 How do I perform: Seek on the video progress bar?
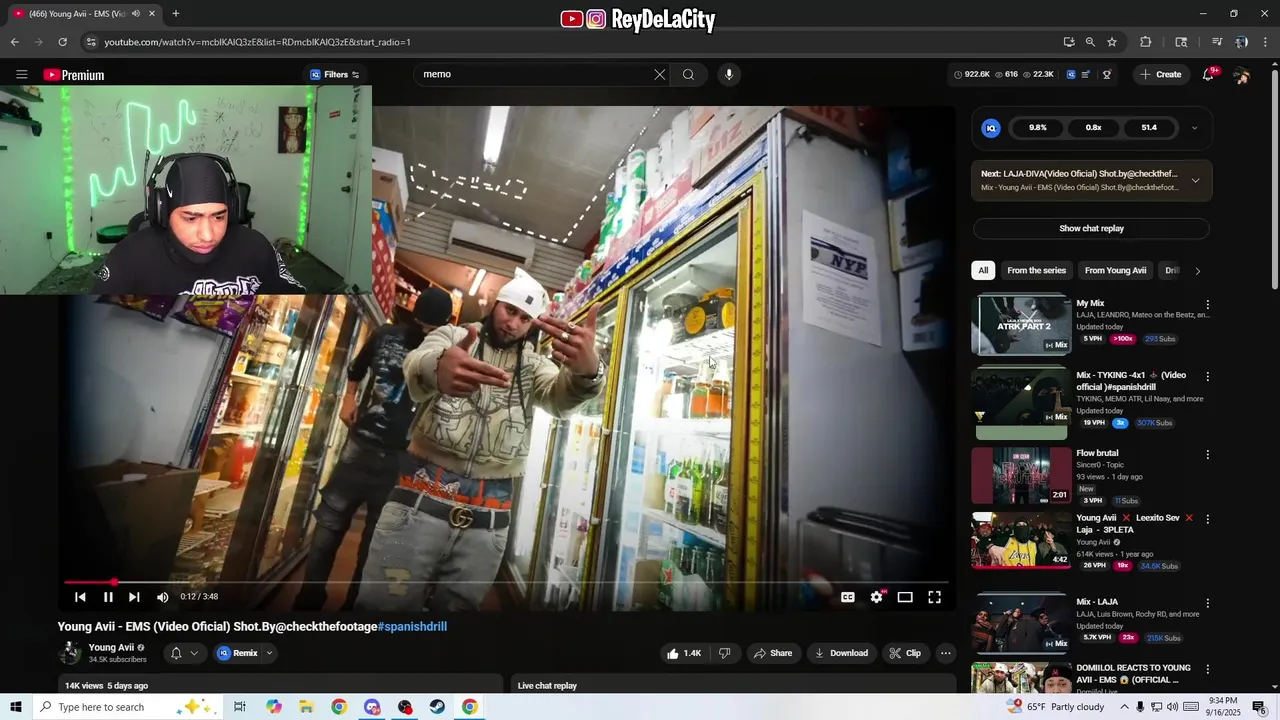coord(506,582)
